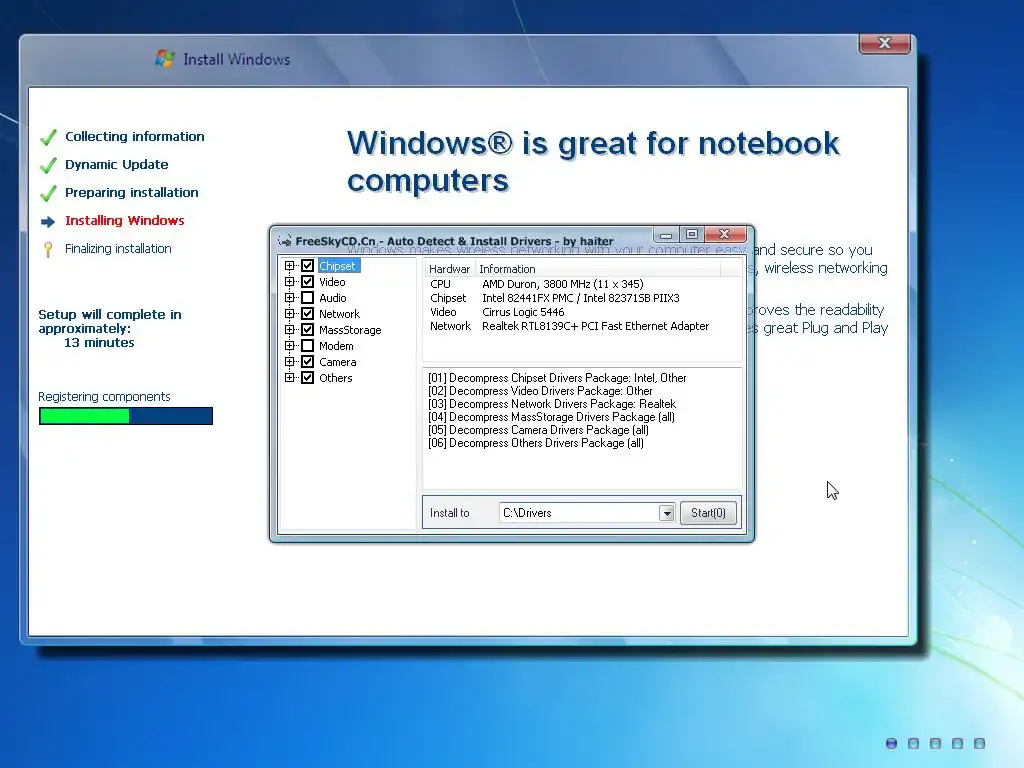Click the FreeSkyCD title bar app icon
The height and width of the screenshot is (768, 1024).
point(285,241)
